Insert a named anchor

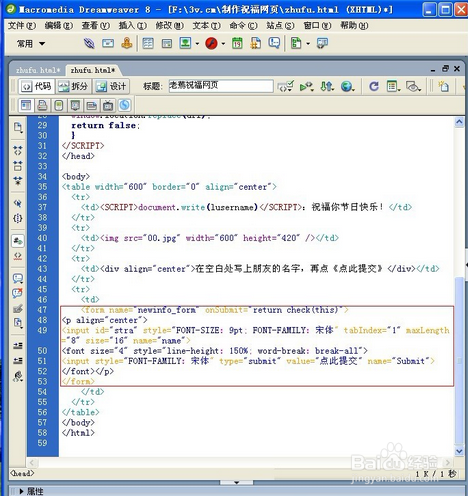(127, 43)
